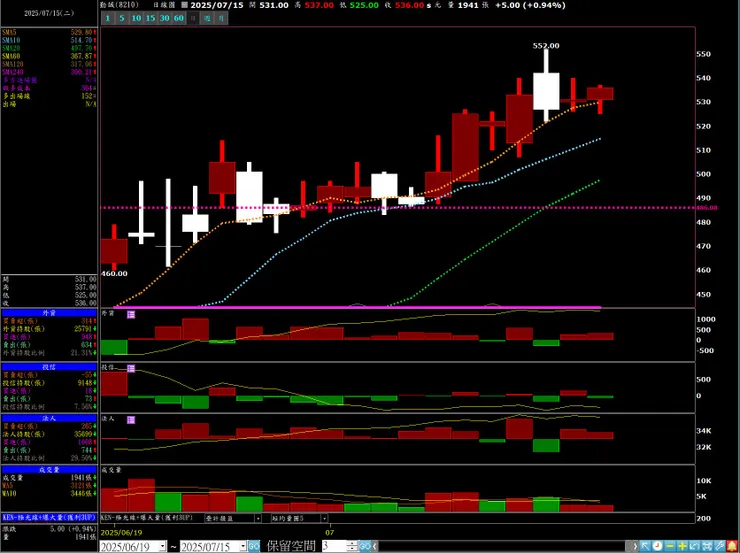Click the yellow minus zoom-out icon
This screenshot has height=553, width=740.
click(670, 546)
